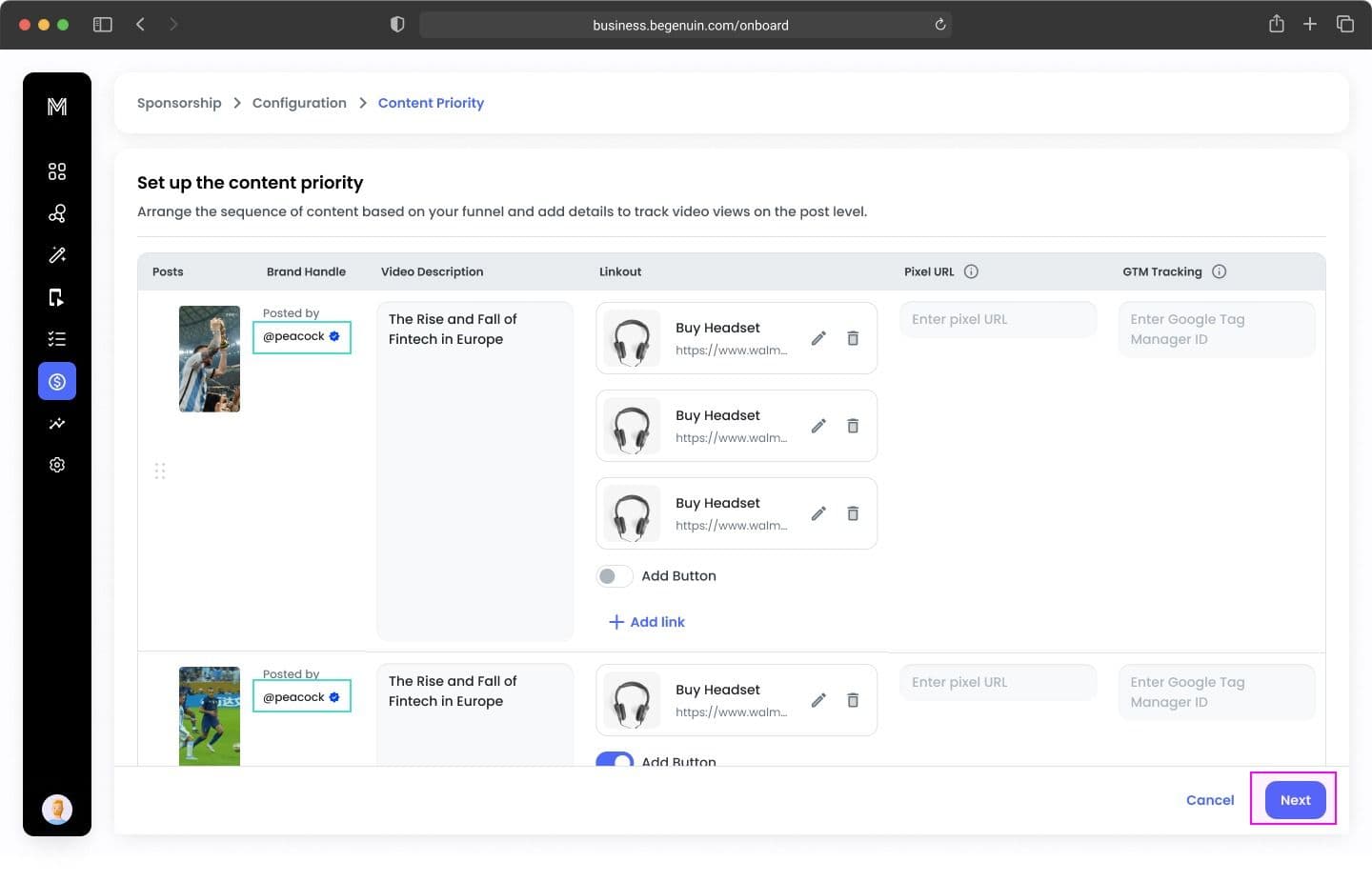
Task: Focus the first post's Google Tag Manager ID field
Action: coord(1217,330)
